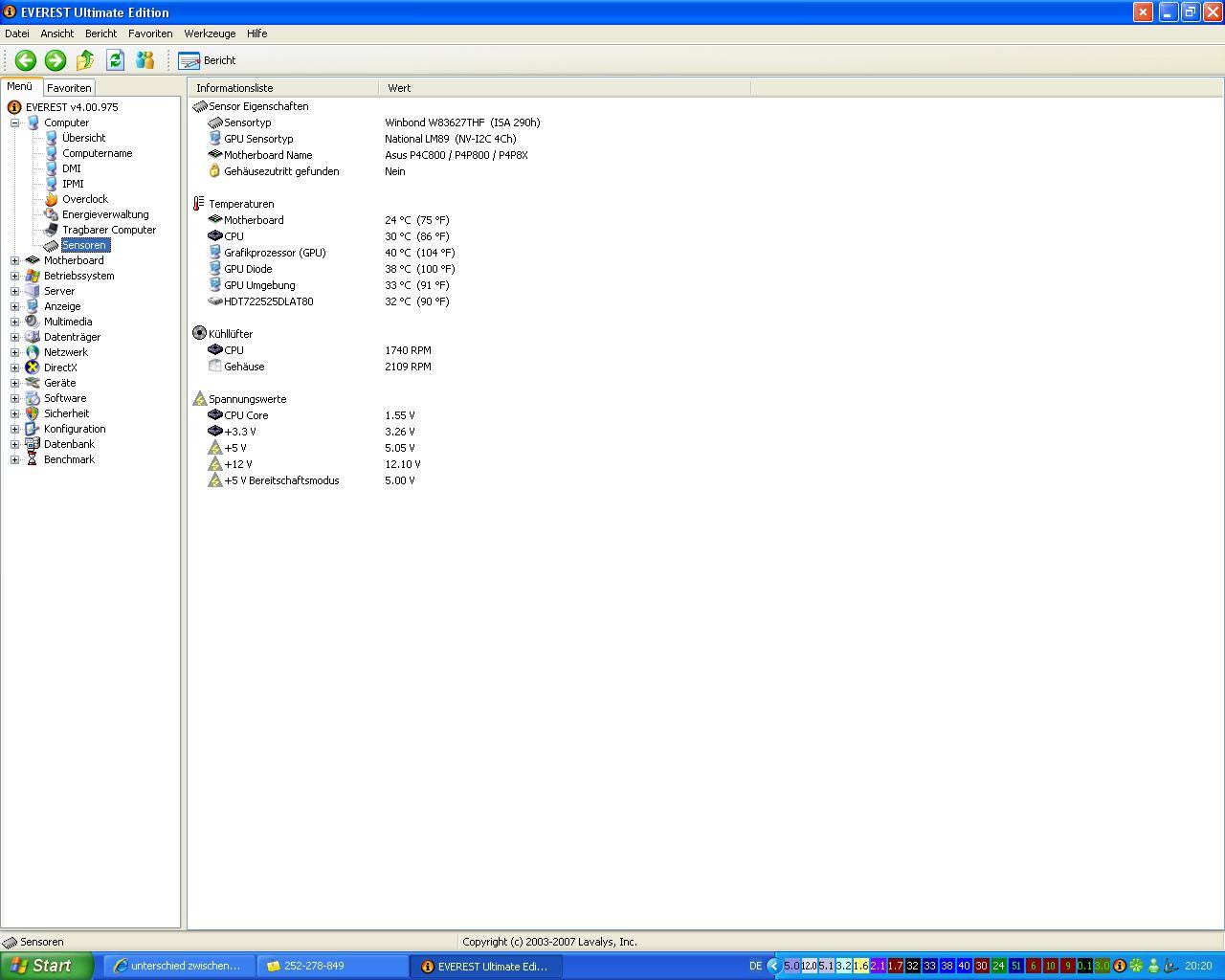Viewport: 1225px width, 980px height.
Task: Switch to the Favoriten tab
Action: pos(69,87)
